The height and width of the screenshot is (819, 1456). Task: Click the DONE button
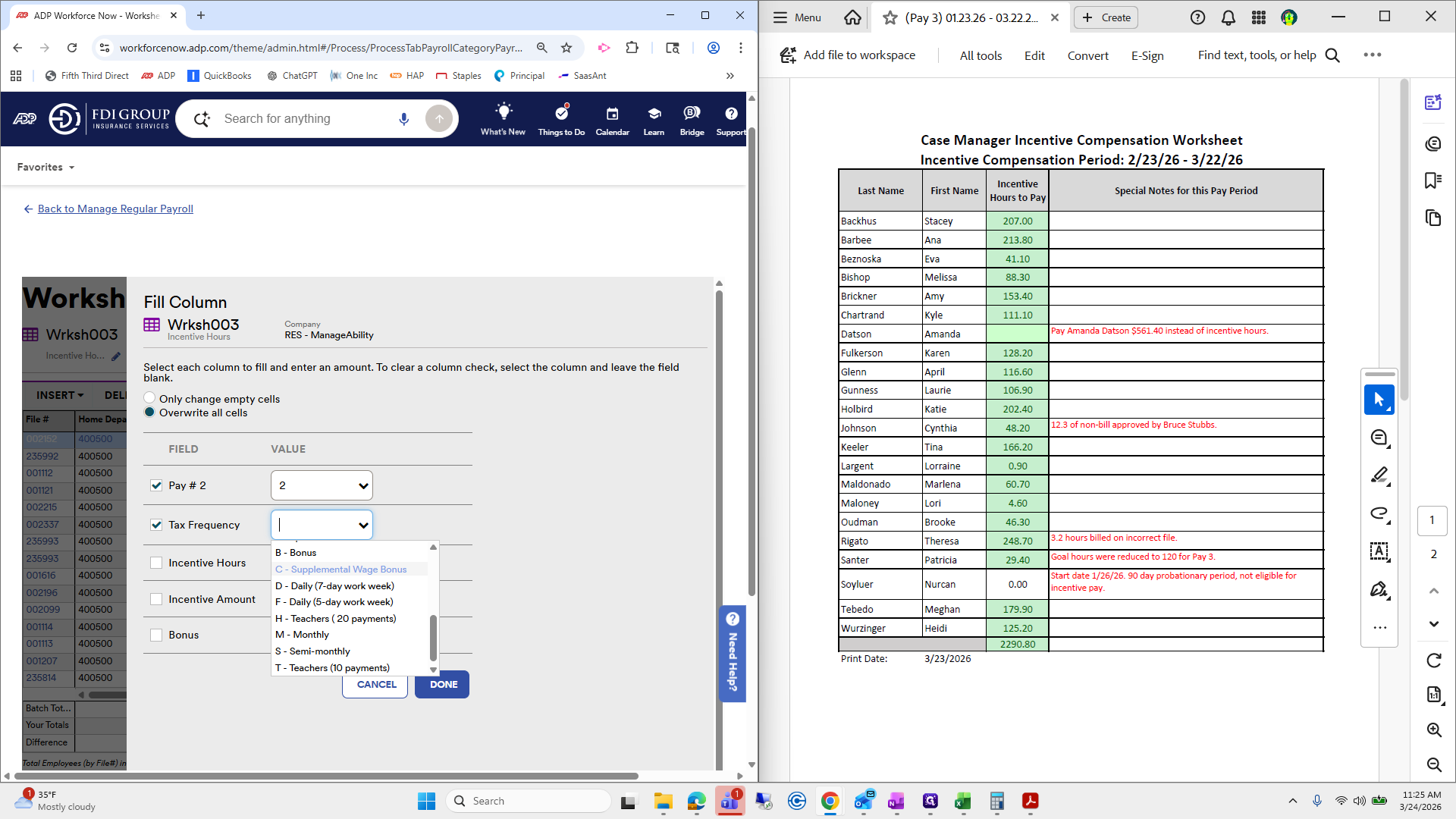(x=441, y=684)
